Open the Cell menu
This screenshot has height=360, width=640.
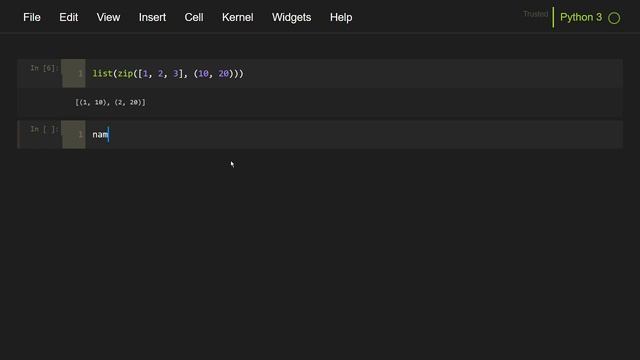(x=194, y=18)
